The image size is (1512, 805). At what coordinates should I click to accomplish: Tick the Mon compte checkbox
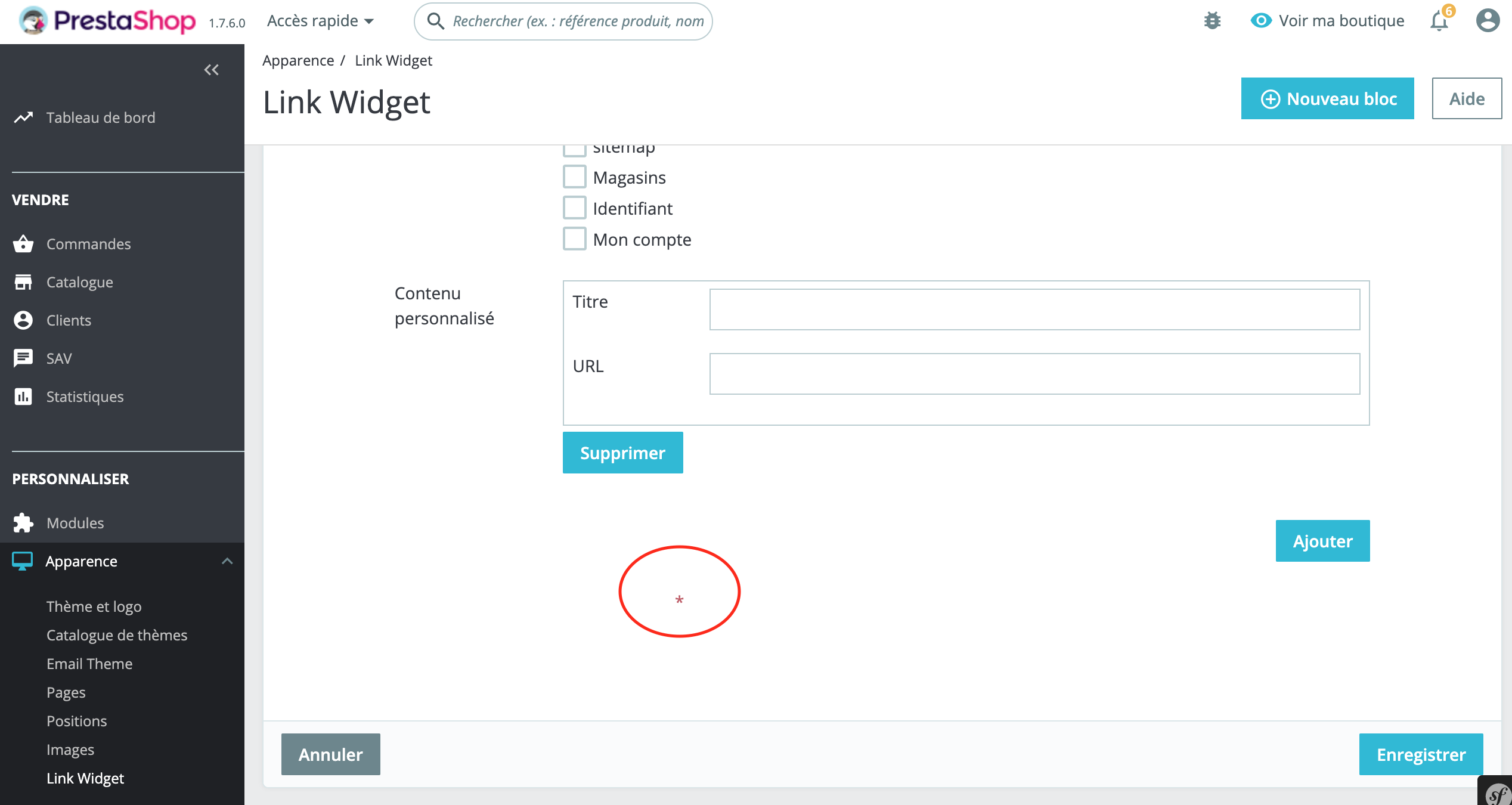(574, 239)
